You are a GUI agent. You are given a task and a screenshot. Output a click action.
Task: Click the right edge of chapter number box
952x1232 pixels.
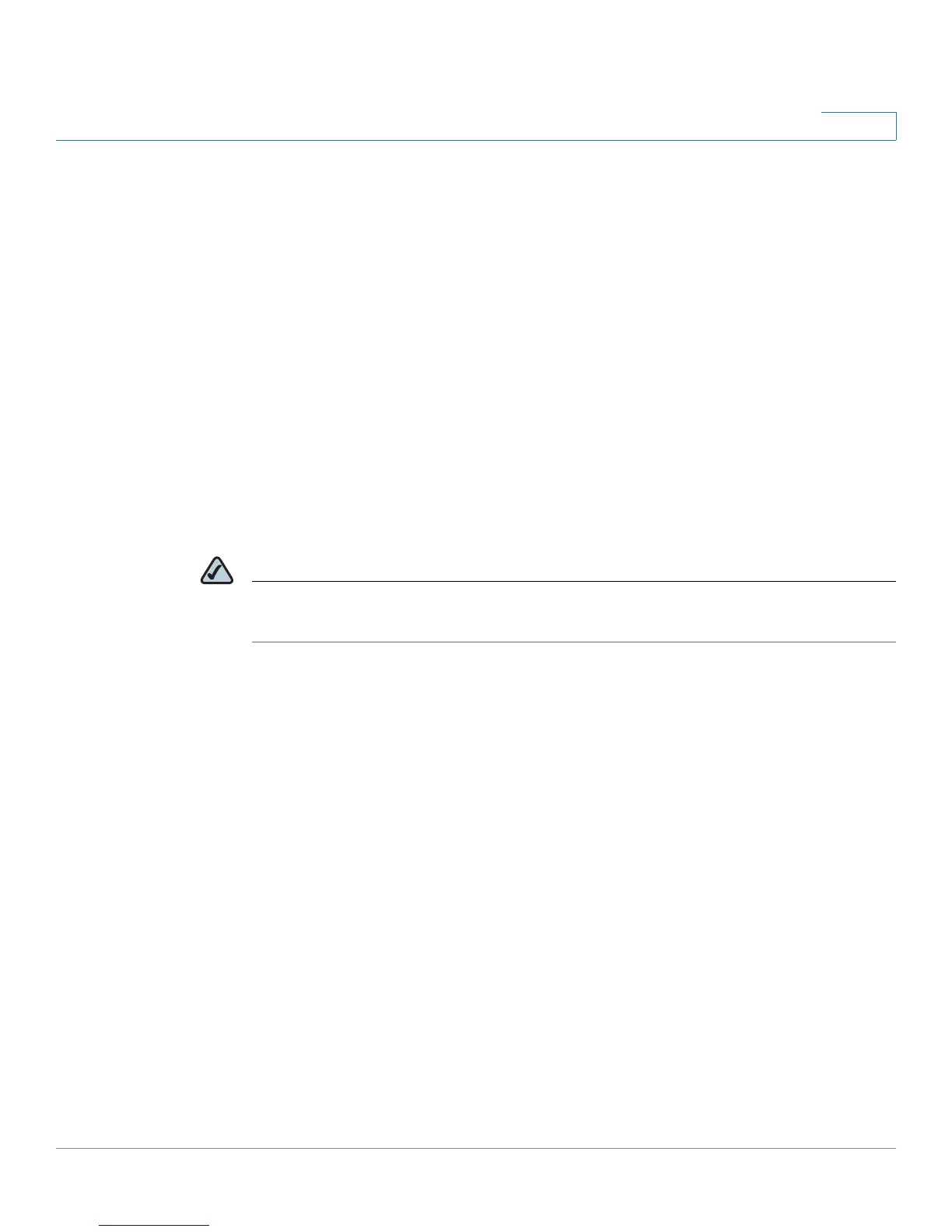896,126
